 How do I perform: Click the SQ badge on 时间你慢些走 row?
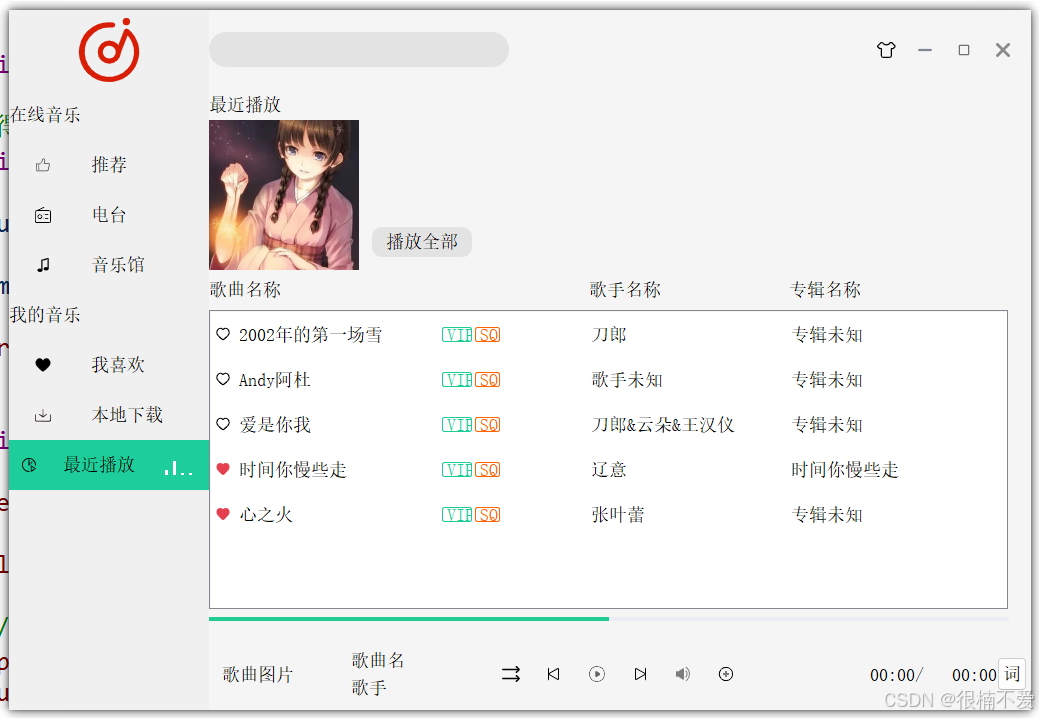pyautogui.click(x=488, y=470)
